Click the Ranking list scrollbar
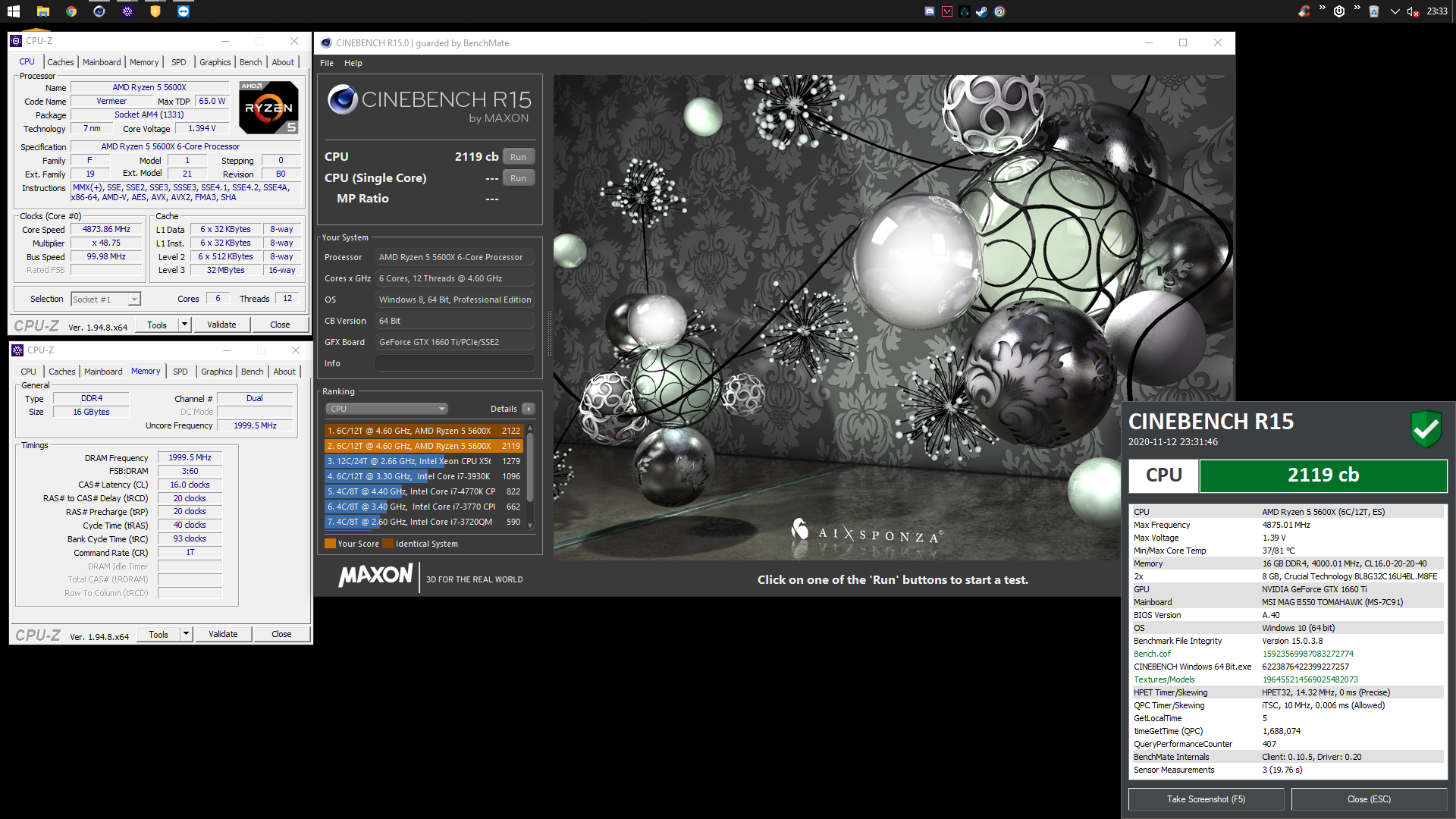Image resolution: width=1456 pixels, height=819 pixels. 530,476
